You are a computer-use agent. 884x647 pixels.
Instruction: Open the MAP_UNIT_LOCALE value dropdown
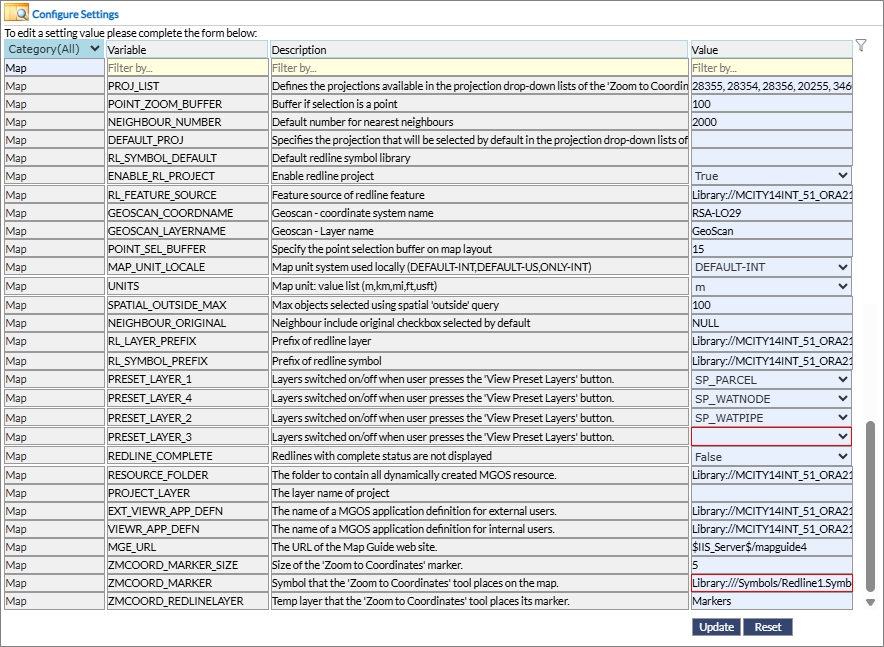[771, 267]
